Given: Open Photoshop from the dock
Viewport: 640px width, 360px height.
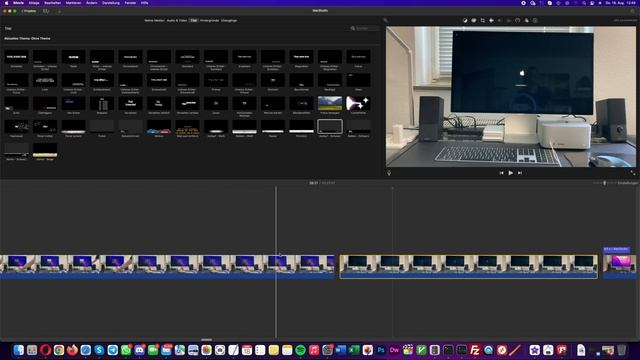Looking at the screenshot, I should (x=381, y=350).
